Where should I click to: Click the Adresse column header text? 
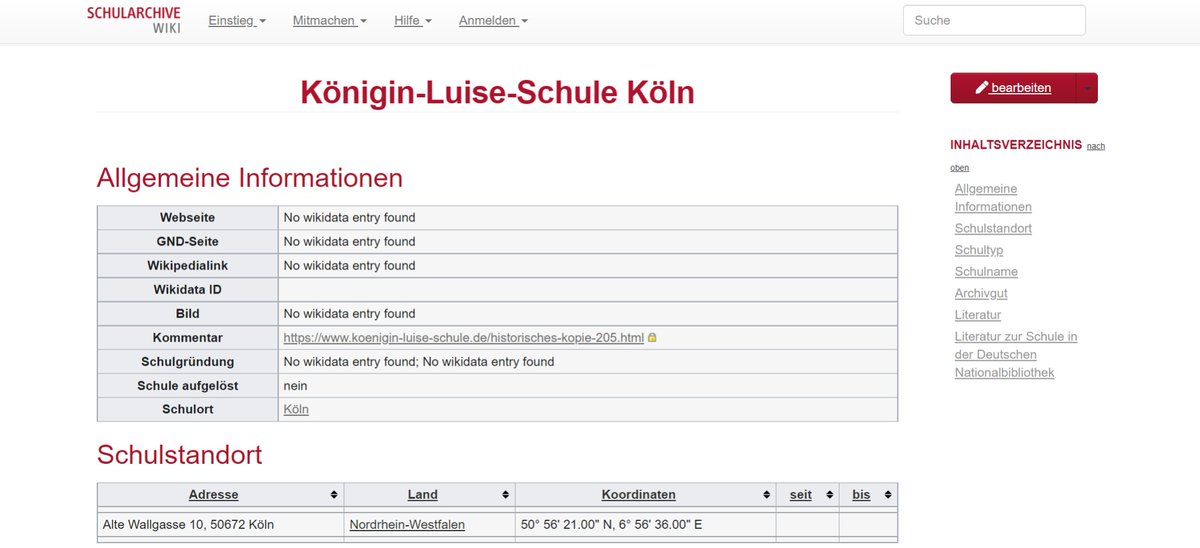213,495
